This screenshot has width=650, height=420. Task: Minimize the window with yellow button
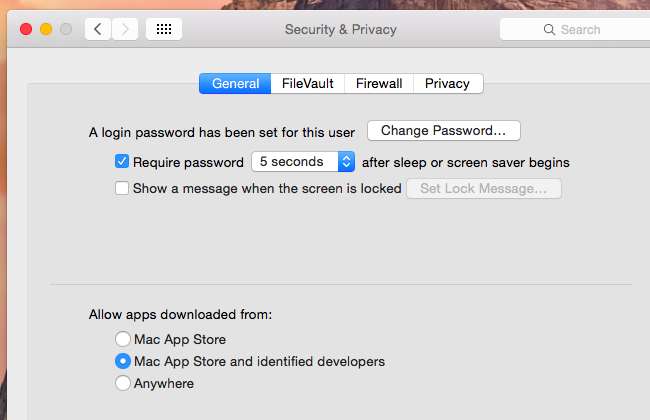coord(46,30)
